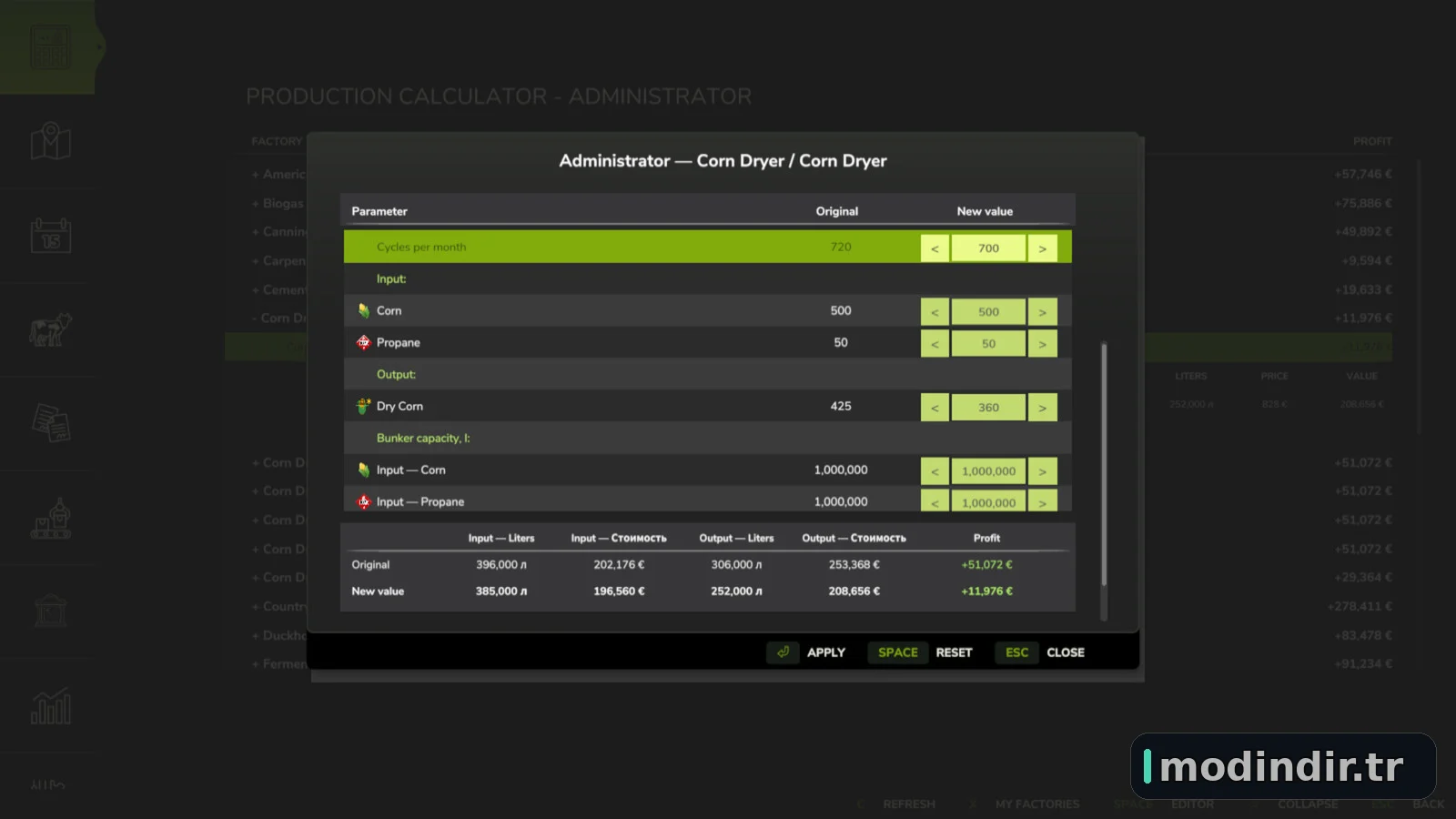Click the Original column header
1456x819 pixels.
pos(836,211)
